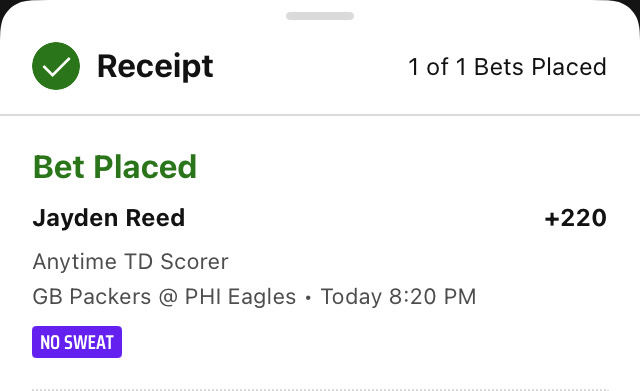Select the Anytime TD Scorer market label
This screenshot has width=640, height=391.
tap(131, 262)
